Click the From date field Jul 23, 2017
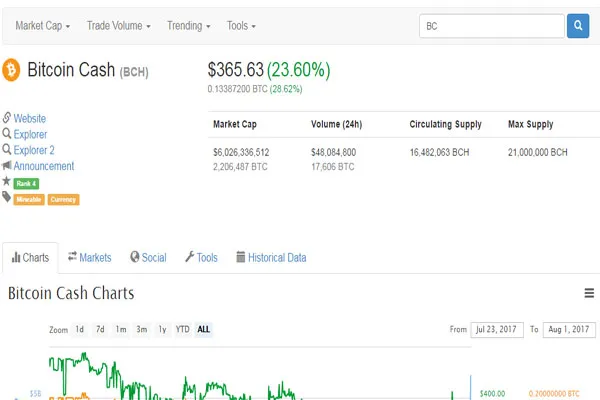The height and width of the screenshot is (400, 600). click(497, 330)
